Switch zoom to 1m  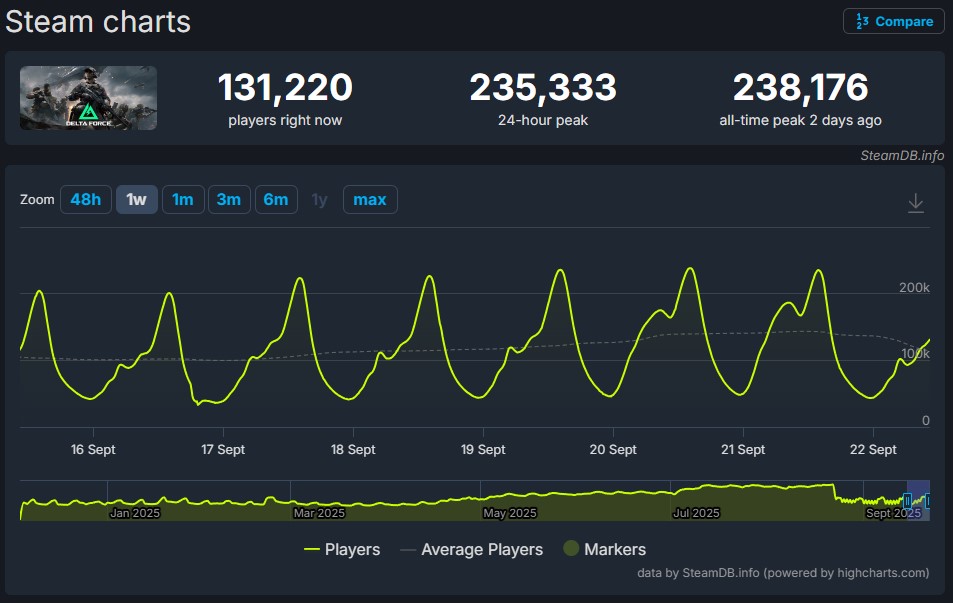point(182,200)
